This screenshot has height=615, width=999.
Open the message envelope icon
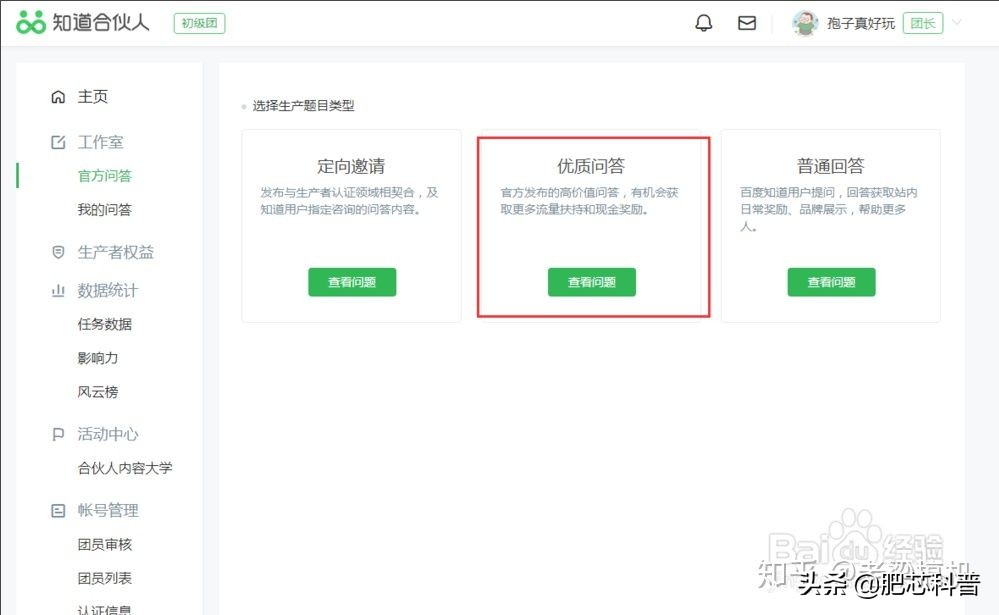[747, 21]
